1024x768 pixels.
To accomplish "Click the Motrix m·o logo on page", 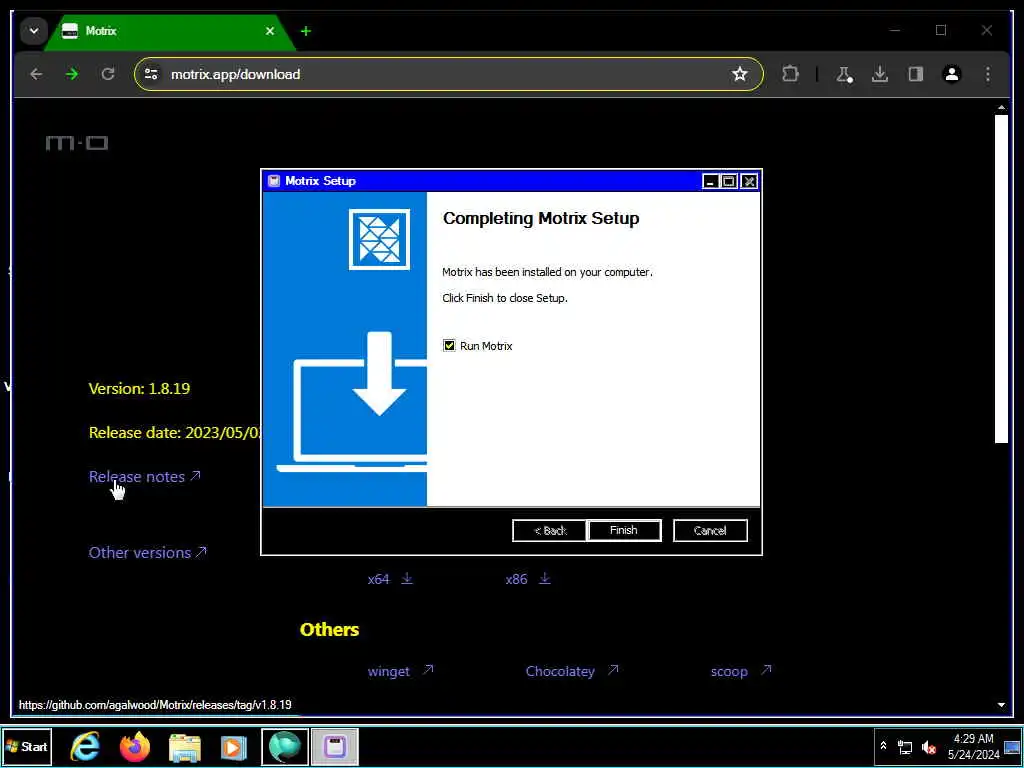I will point(77,142).
